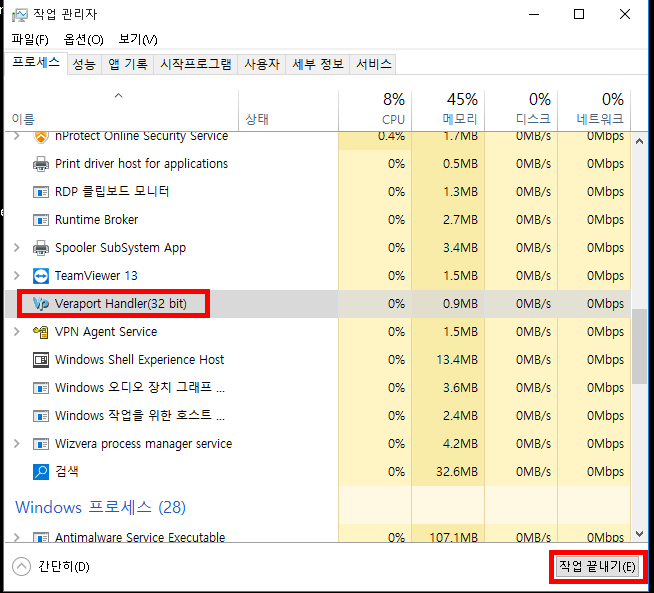The width and height of the screenshot is (654, 593).
Task: Click the Windows 오디오 장치 그래프 icon
Action: click(40, 388)
